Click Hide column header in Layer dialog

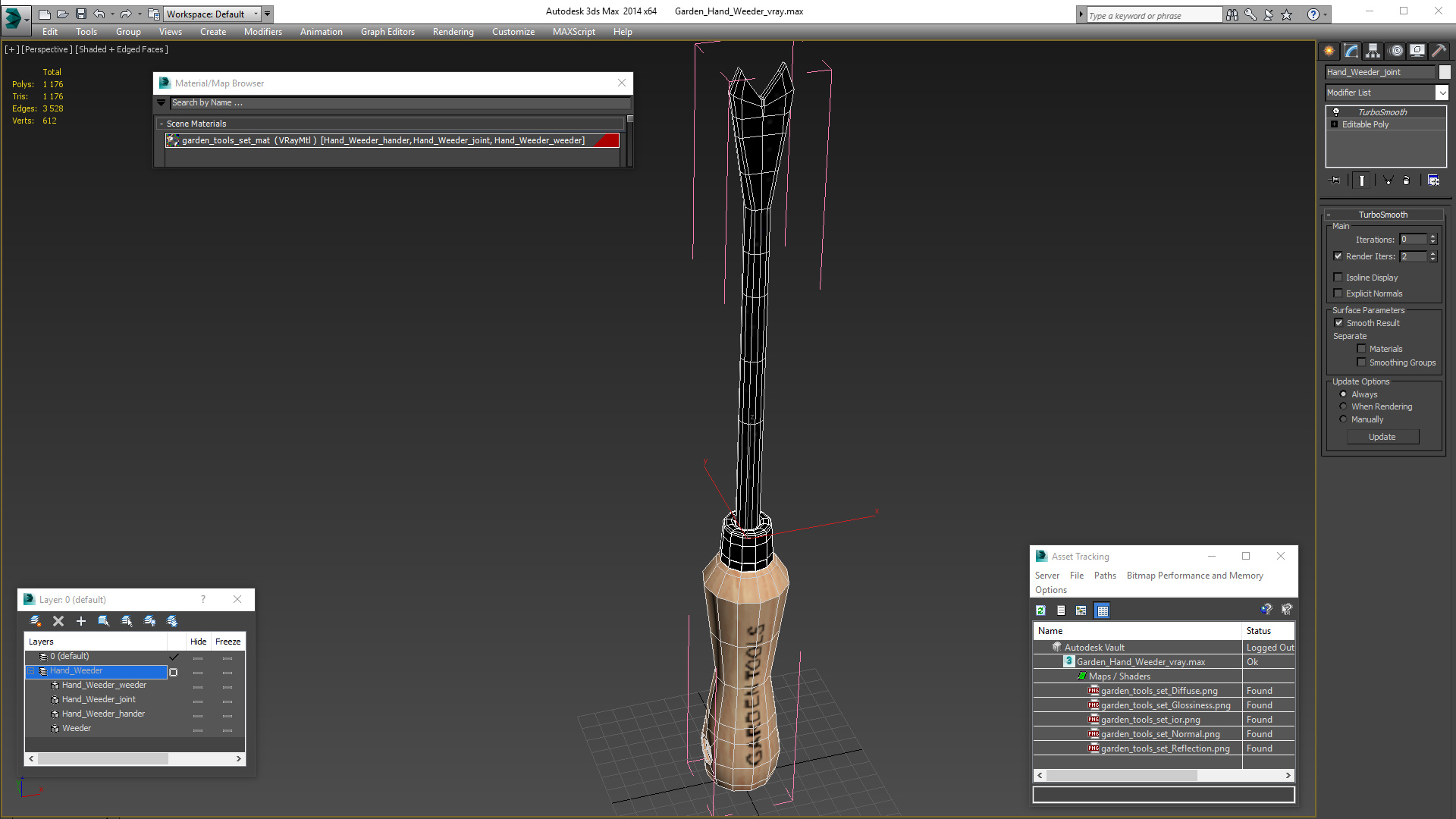pos(198,642)
